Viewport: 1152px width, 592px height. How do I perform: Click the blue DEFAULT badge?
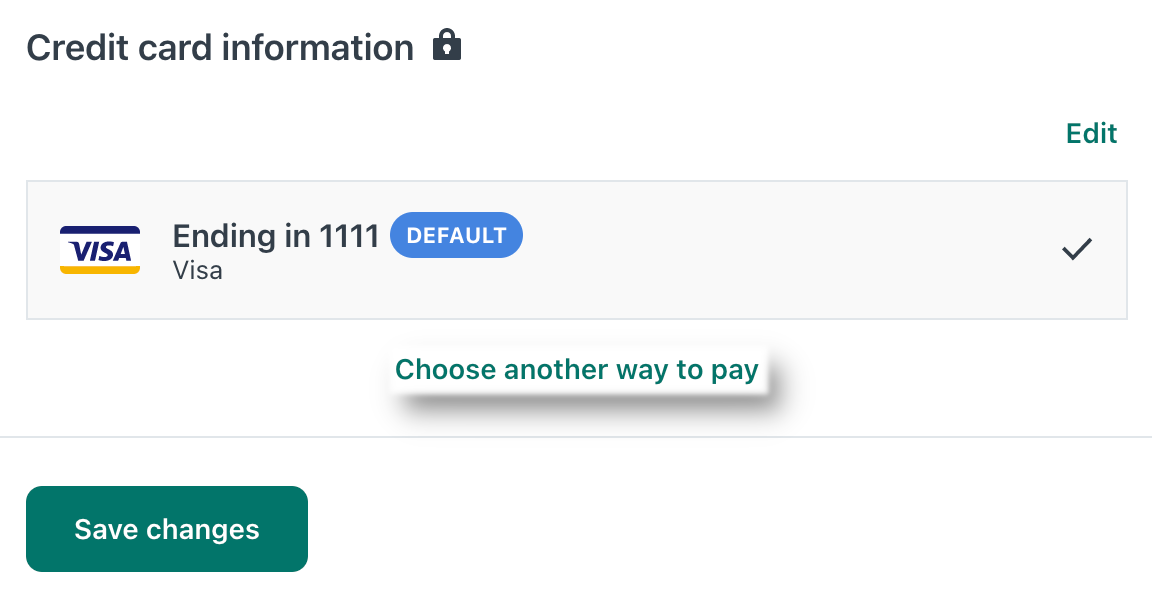click(x=456, y=235)
